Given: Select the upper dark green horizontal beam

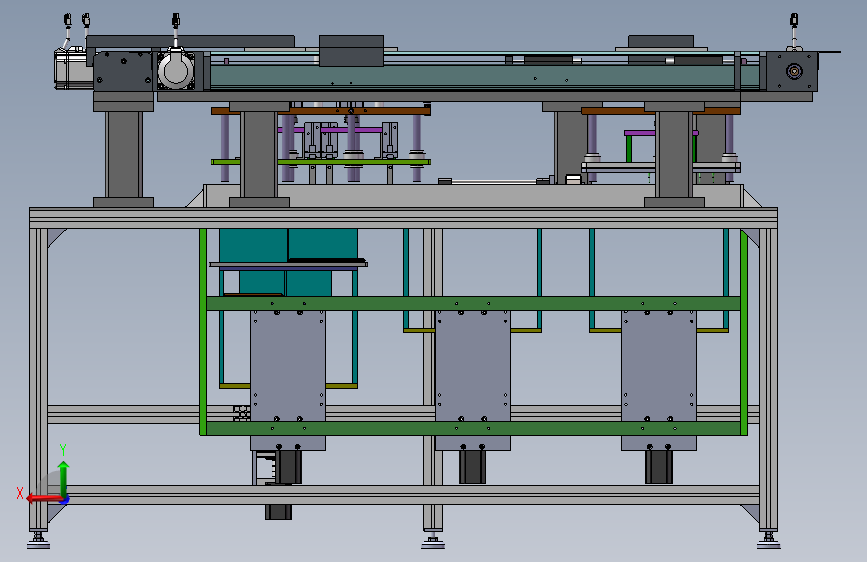Looking at the screenshot, I should pos(473,303).
